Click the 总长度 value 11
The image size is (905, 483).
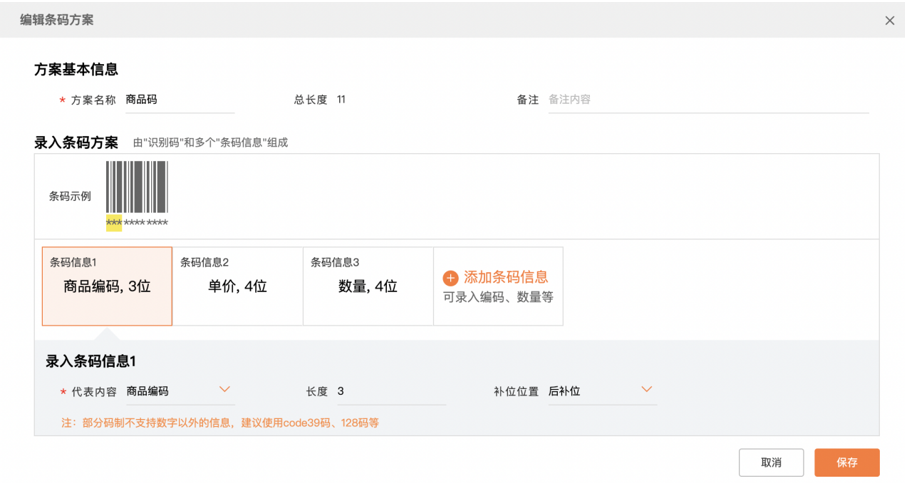click(x=341, y=100)
